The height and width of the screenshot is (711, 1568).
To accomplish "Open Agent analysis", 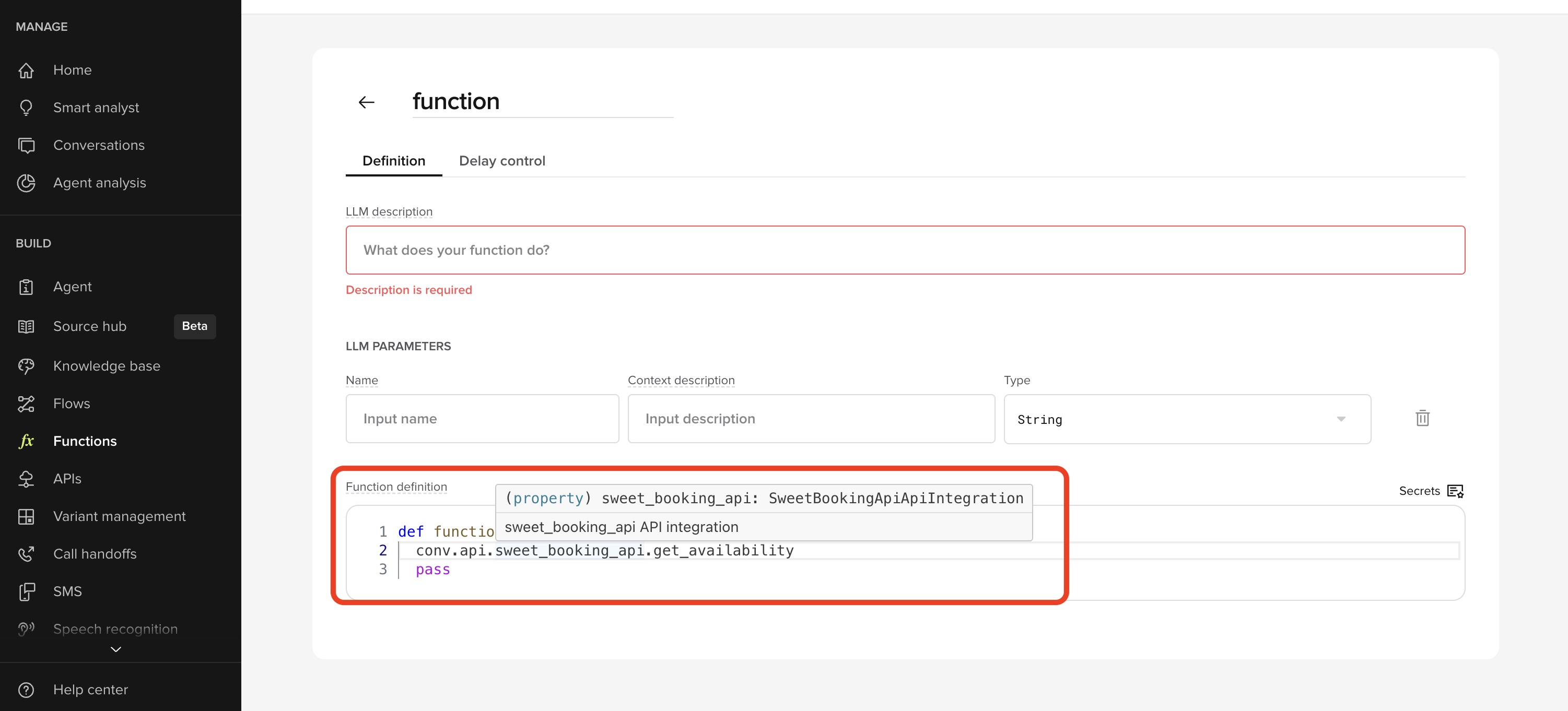I will [99, 183].
